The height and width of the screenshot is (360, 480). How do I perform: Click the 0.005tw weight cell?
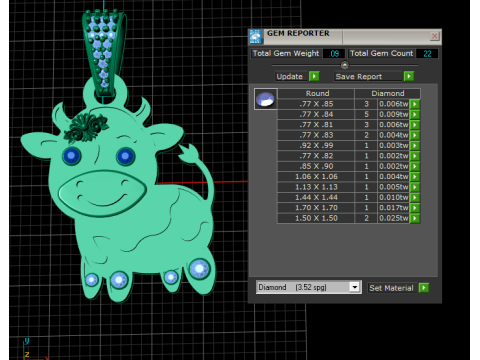(x=393, y=187)
